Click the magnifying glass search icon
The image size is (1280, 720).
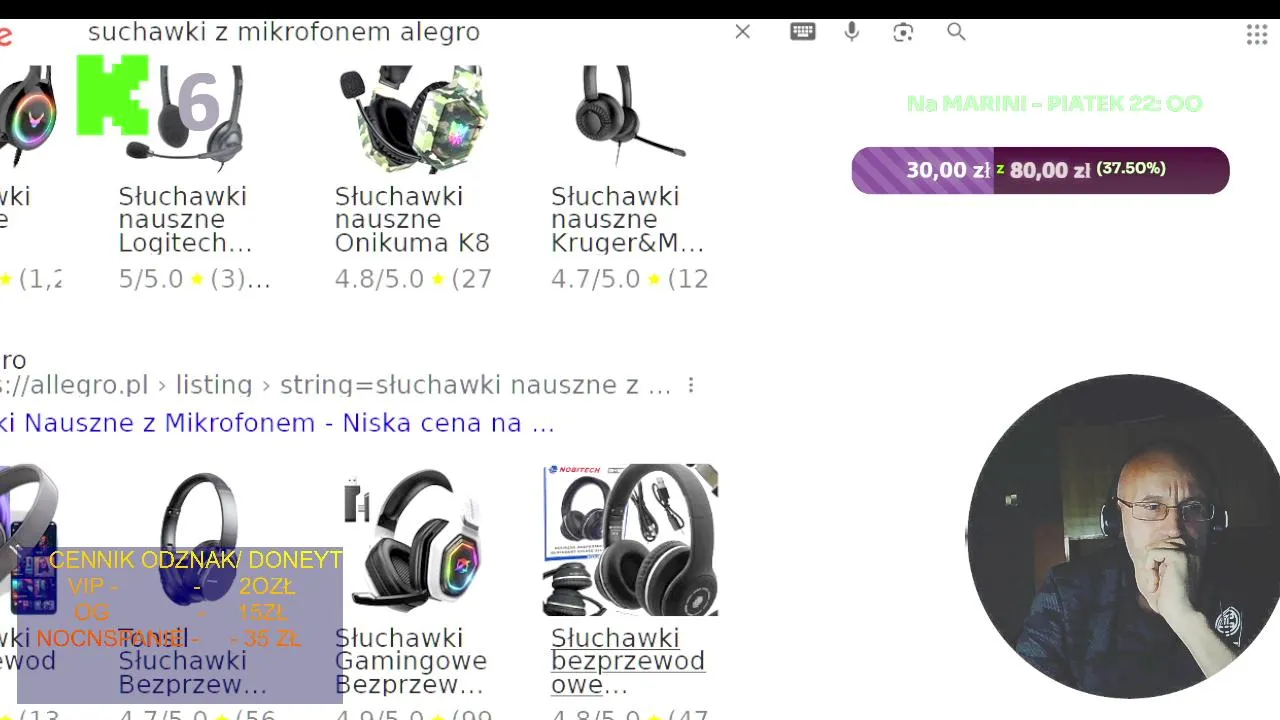pos(956,32)
